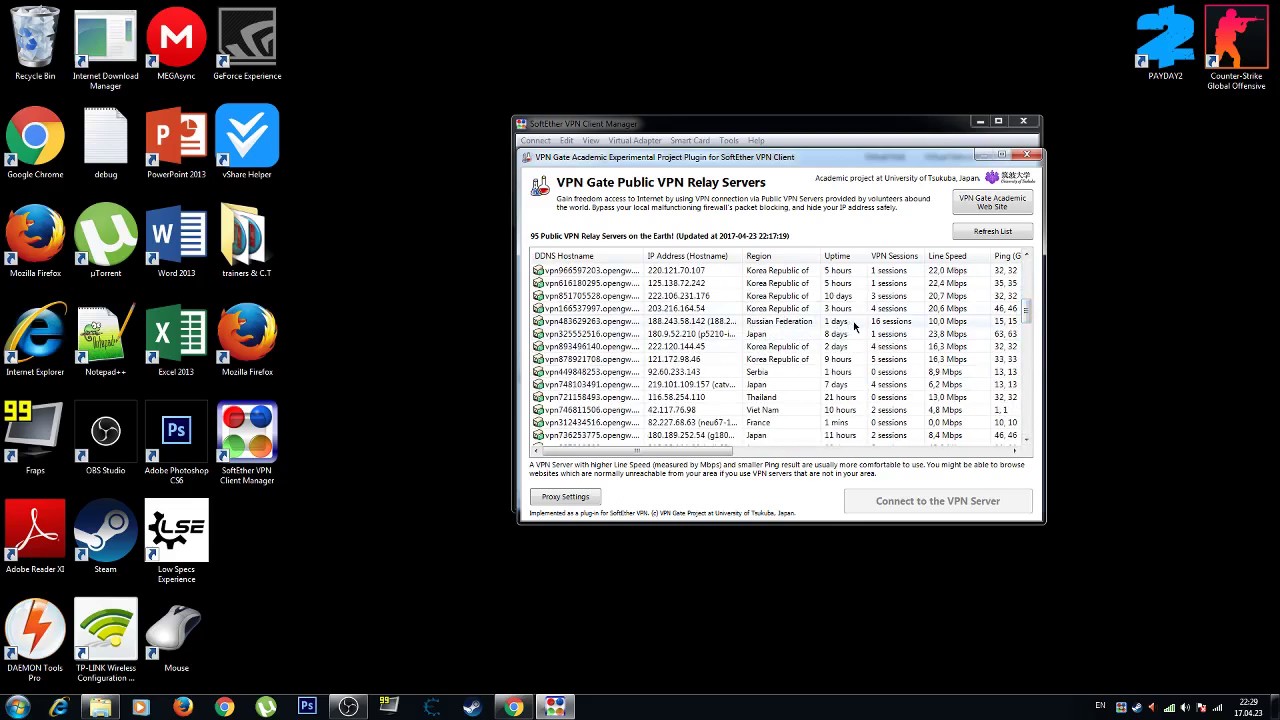This screenshot has width=1280, height=720.
Task: Open Proxy Settings
Action: [565, 497]
